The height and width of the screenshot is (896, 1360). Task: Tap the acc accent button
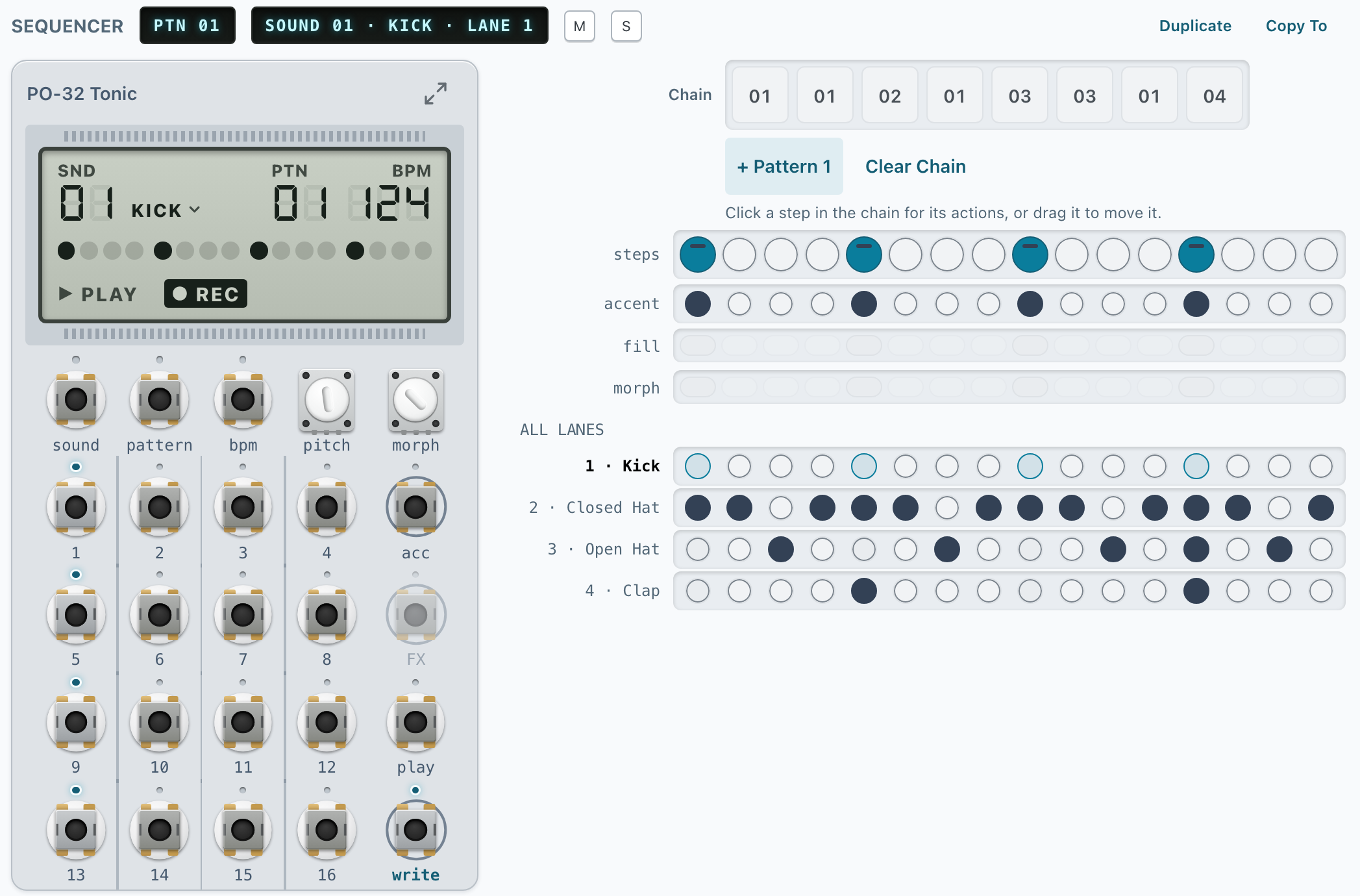[415, 507]
